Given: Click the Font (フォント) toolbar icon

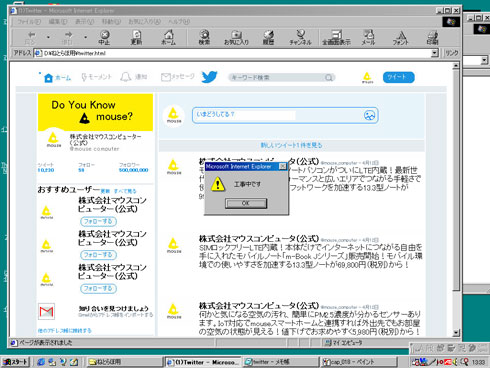Looking at the screenshot, I should [x=400, y=37].
